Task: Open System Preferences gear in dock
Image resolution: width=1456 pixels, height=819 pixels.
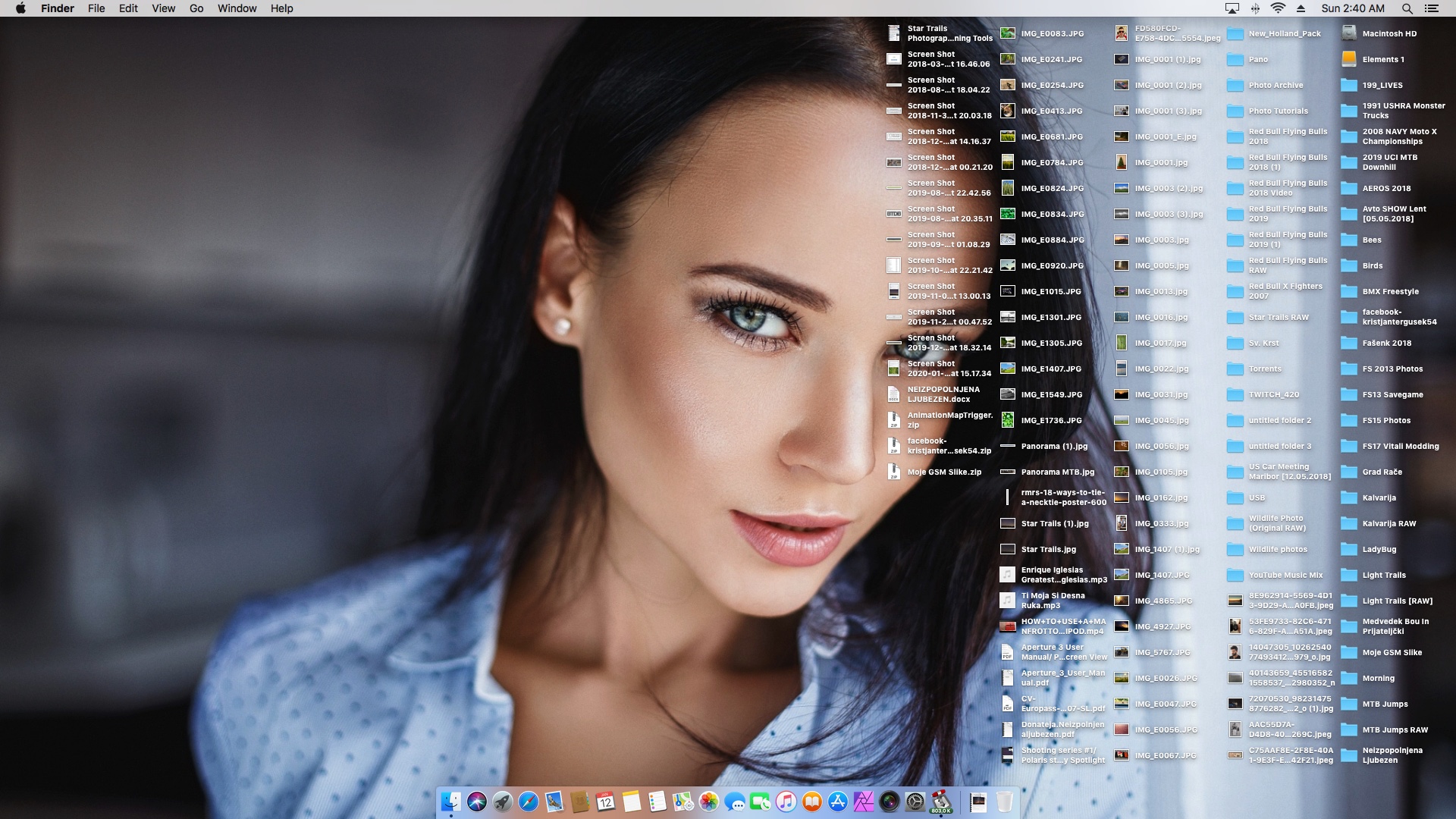Action: (x=915, y=802)
